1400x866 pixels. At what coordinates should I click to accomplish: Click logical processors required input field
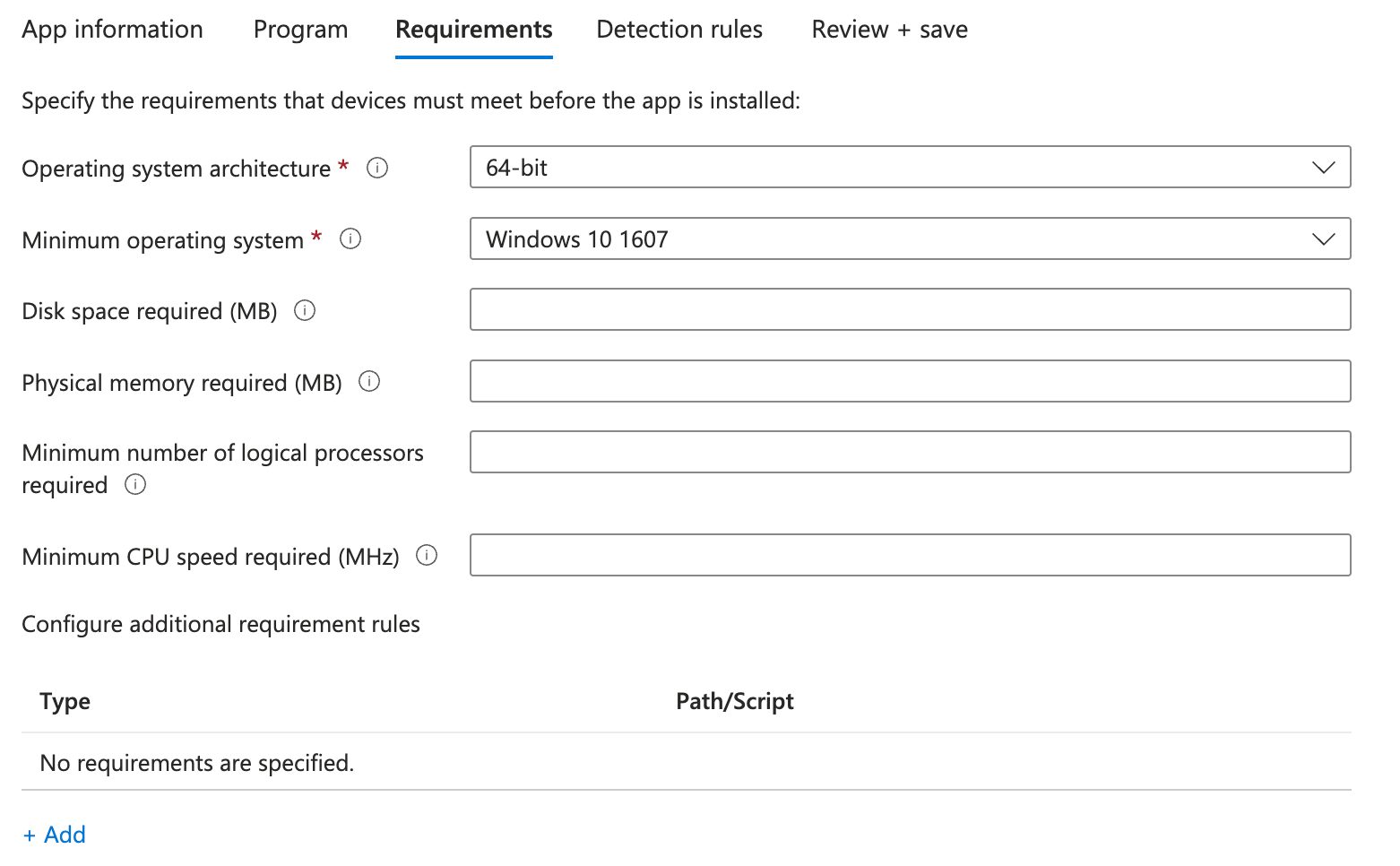pos(909,453)
